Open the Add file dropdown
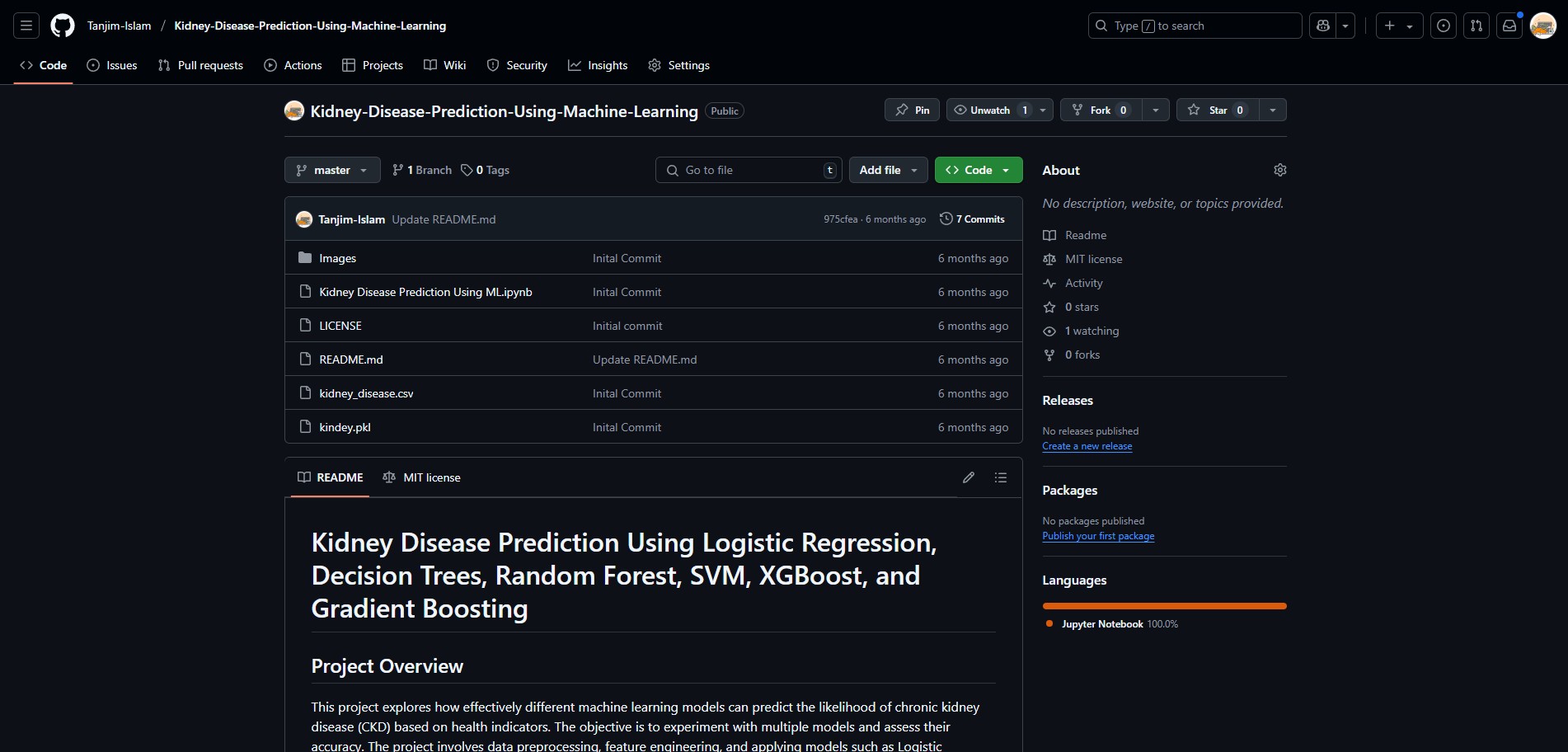Image resolution: width=1568 pixels, height=752 pixels. [x=888, y=170]
